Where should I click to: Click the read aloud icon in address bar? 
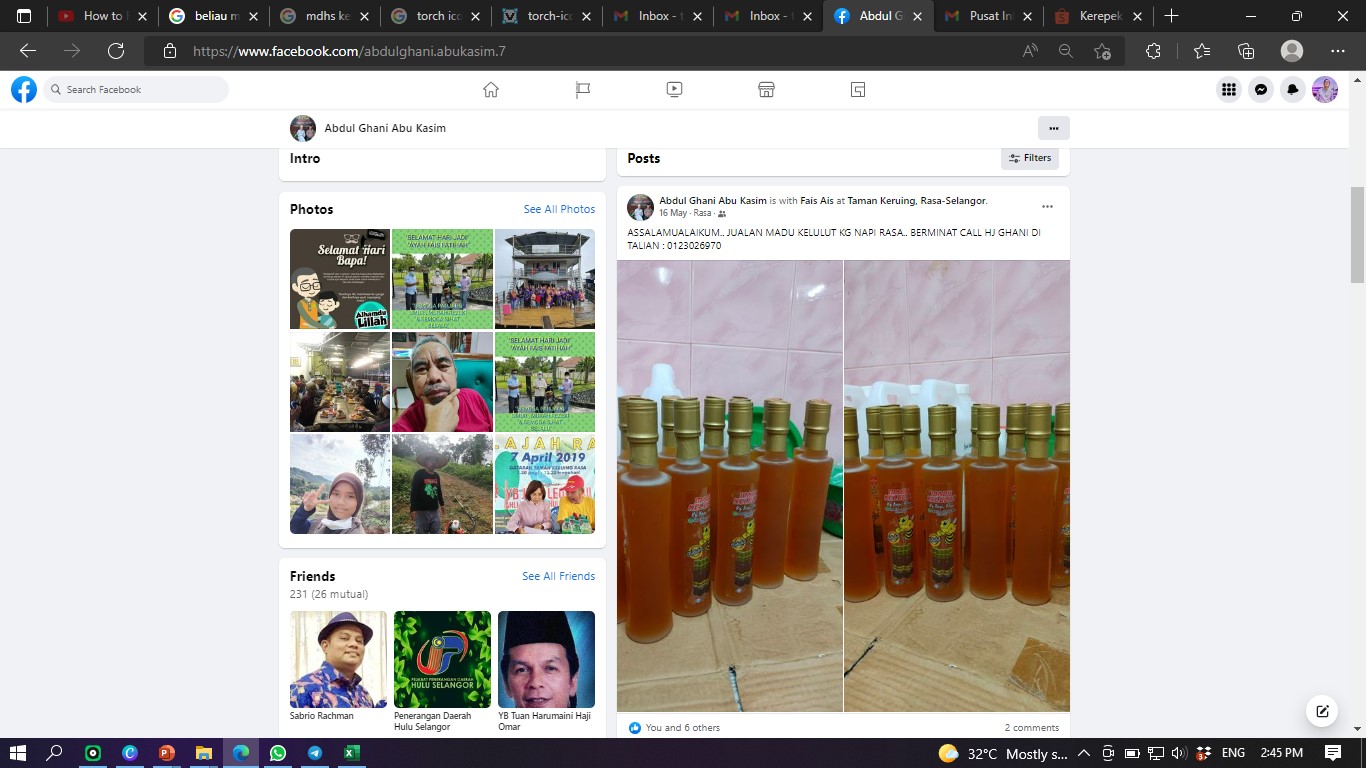pos(1030,51)
